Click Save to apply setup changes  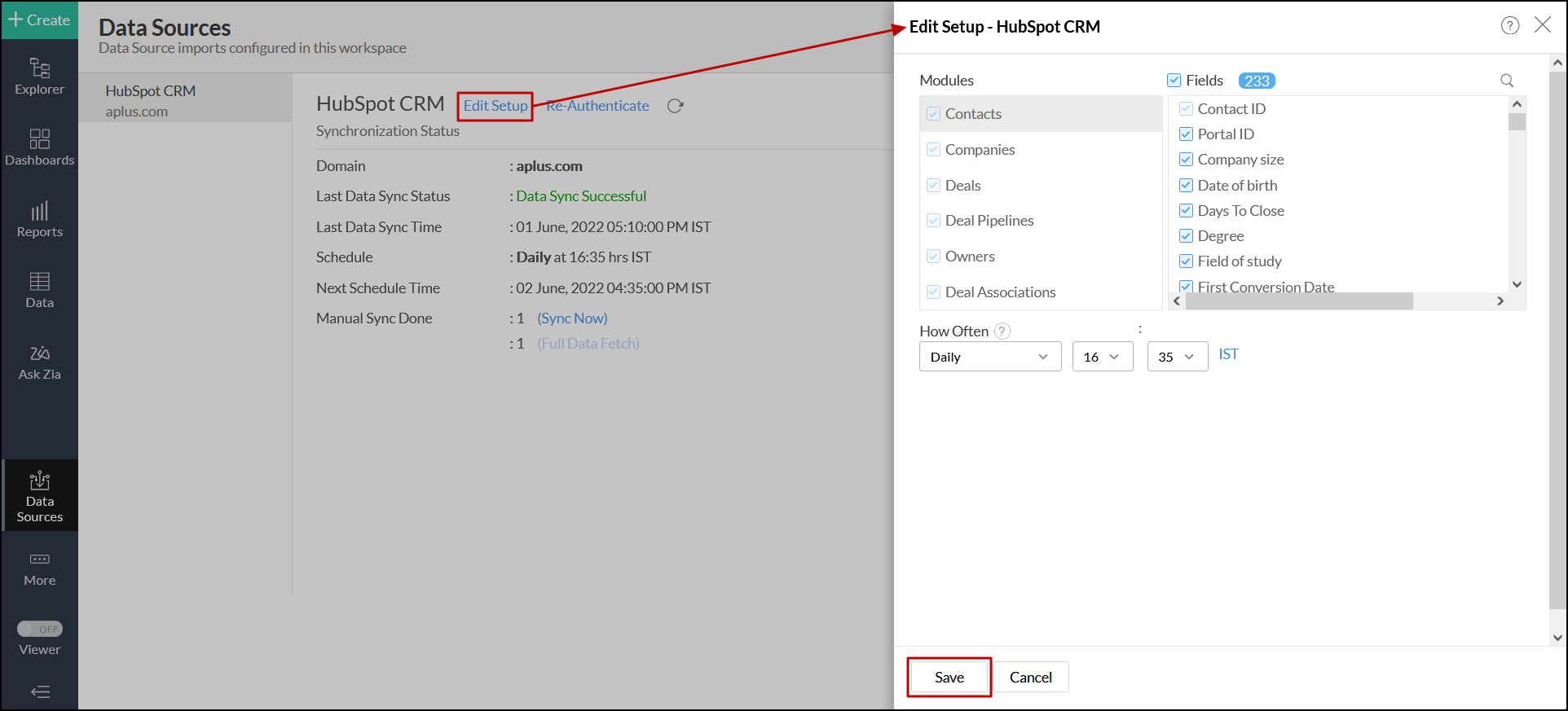click(949, 677)
